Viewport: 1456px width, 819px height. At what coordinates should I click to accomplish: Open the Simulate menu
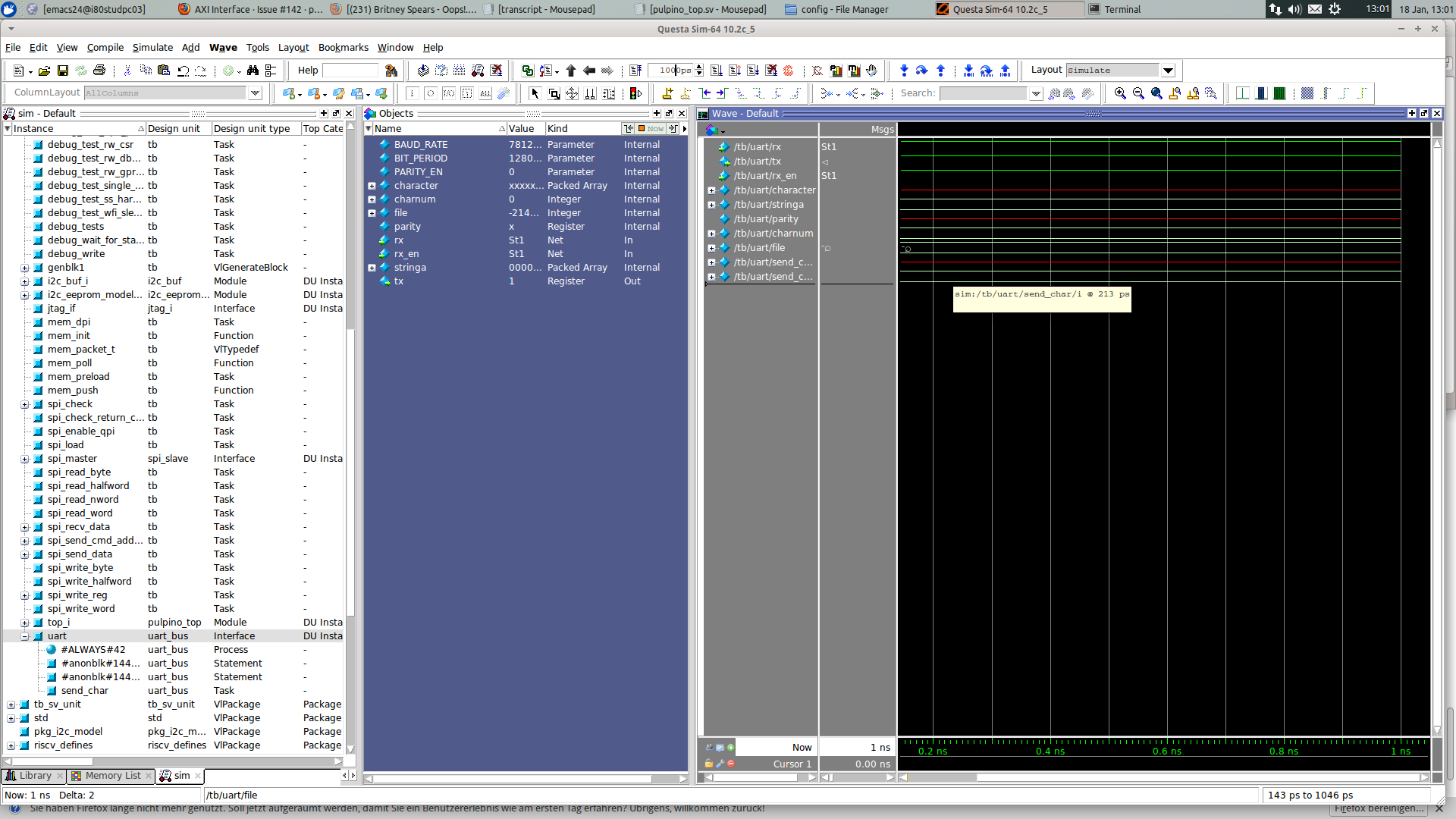[x=152, y=47]
